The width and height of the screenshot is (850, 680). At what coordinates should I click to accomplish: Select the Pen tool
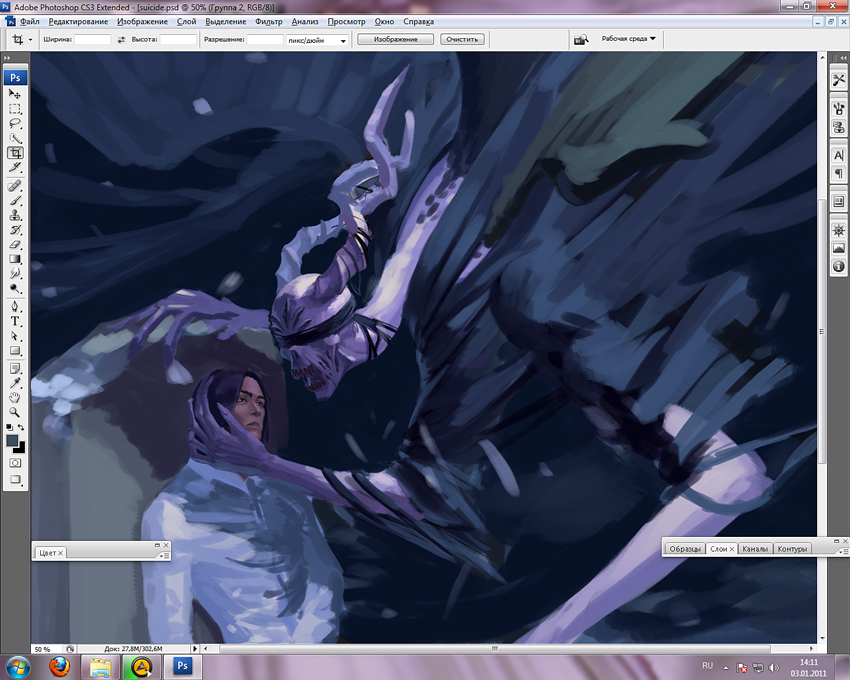[x=15, y=306]
